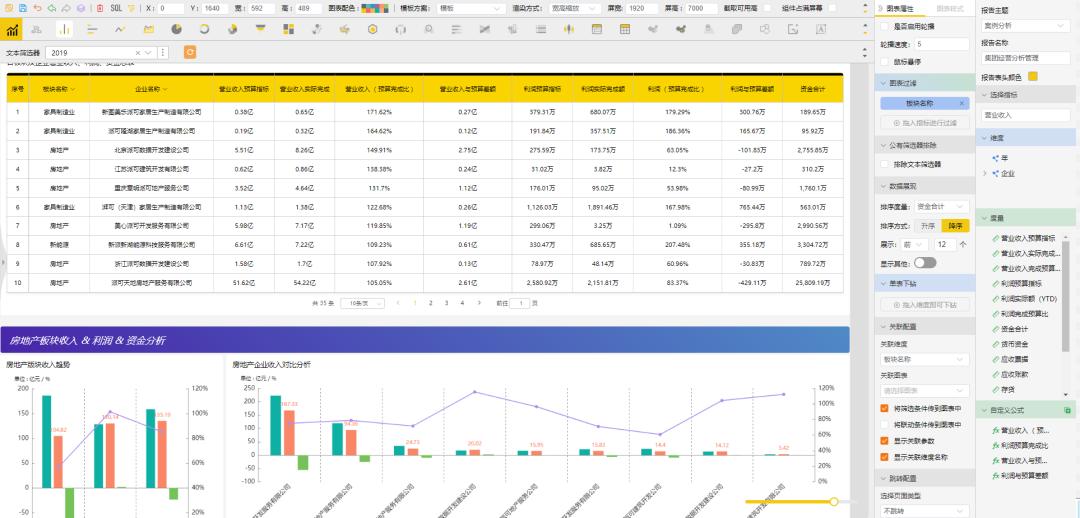Expand the 企业 dimension tree node
Screen dimensions: 1080x518
click(985, 174)
